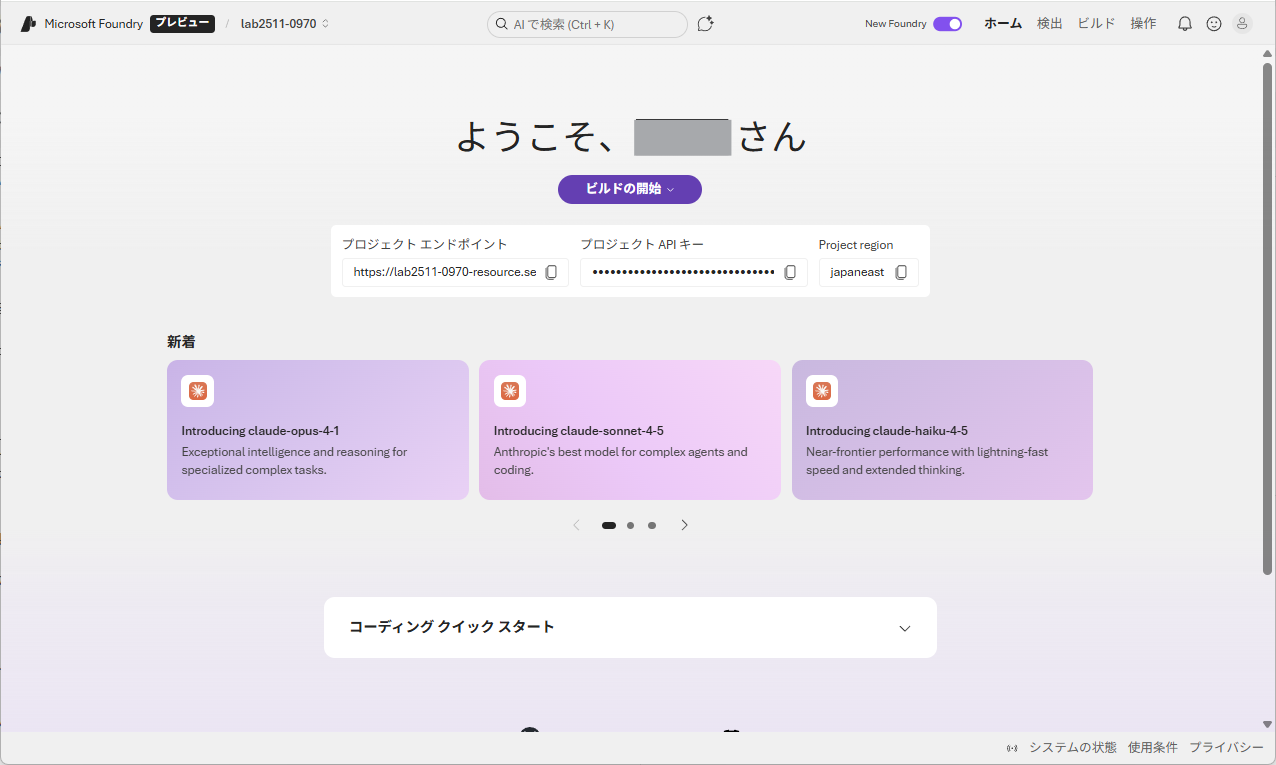Click the Microsoft Foundry logo icon
The image size is (1276, 765).
27,23
